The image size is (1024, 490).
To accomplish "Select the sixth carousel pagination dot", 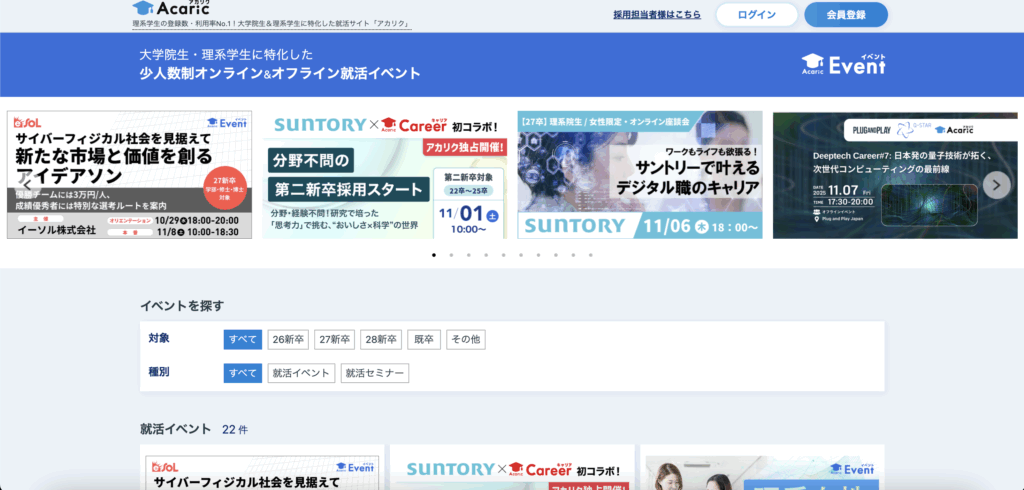I will [521, 255].
